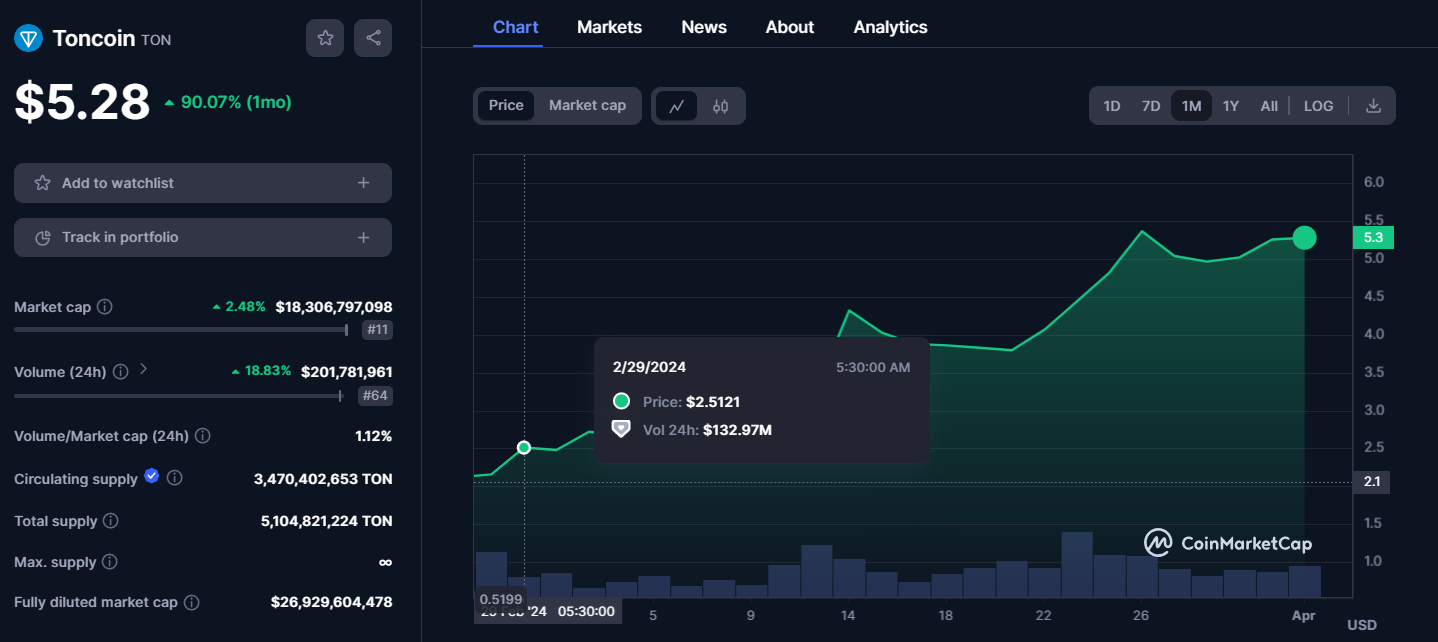Switch to line chart view

tap(676, 106)
